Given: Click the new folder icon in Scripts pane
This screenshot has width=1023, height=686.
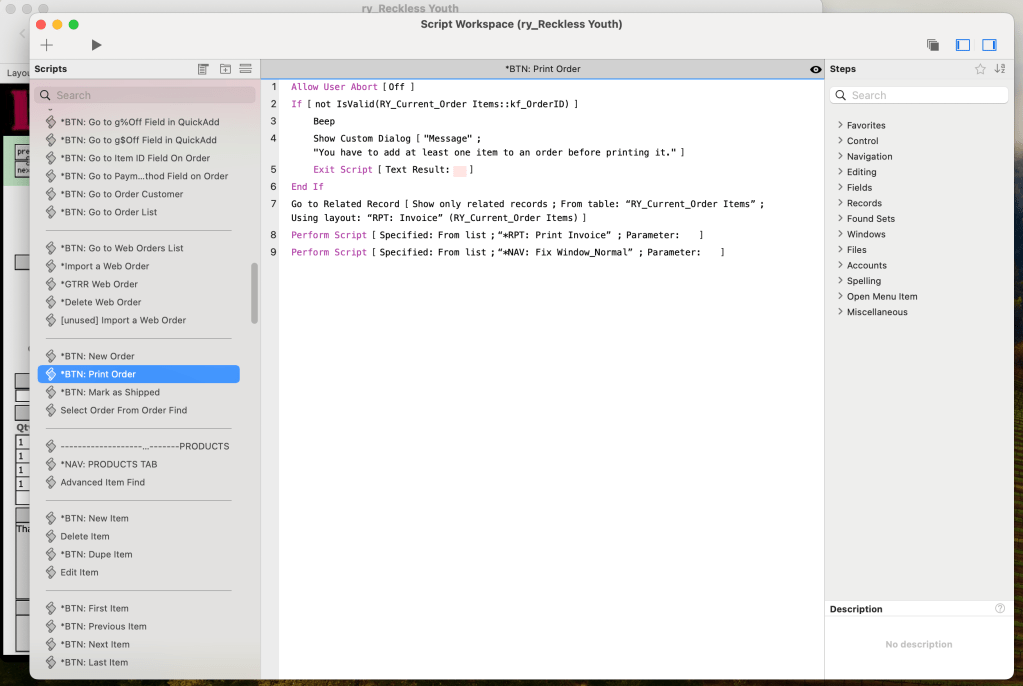Looking at the screenshot, I should (225, 69).
